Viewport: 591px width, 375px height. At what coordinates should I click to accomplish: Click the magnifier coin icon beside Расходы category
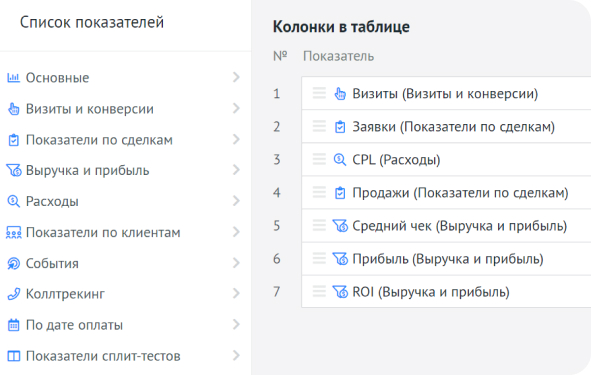pos(14,202)
